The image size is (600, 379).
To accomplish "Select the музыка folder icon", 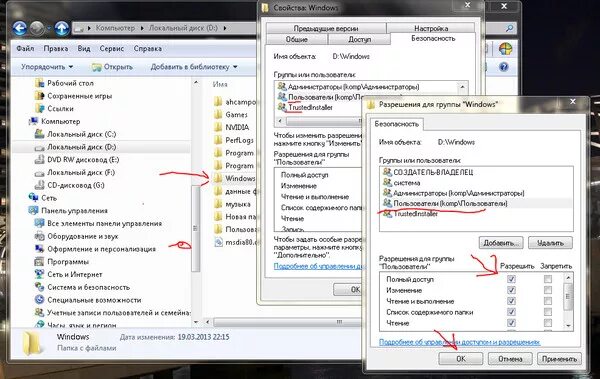I will coord(218,204).
